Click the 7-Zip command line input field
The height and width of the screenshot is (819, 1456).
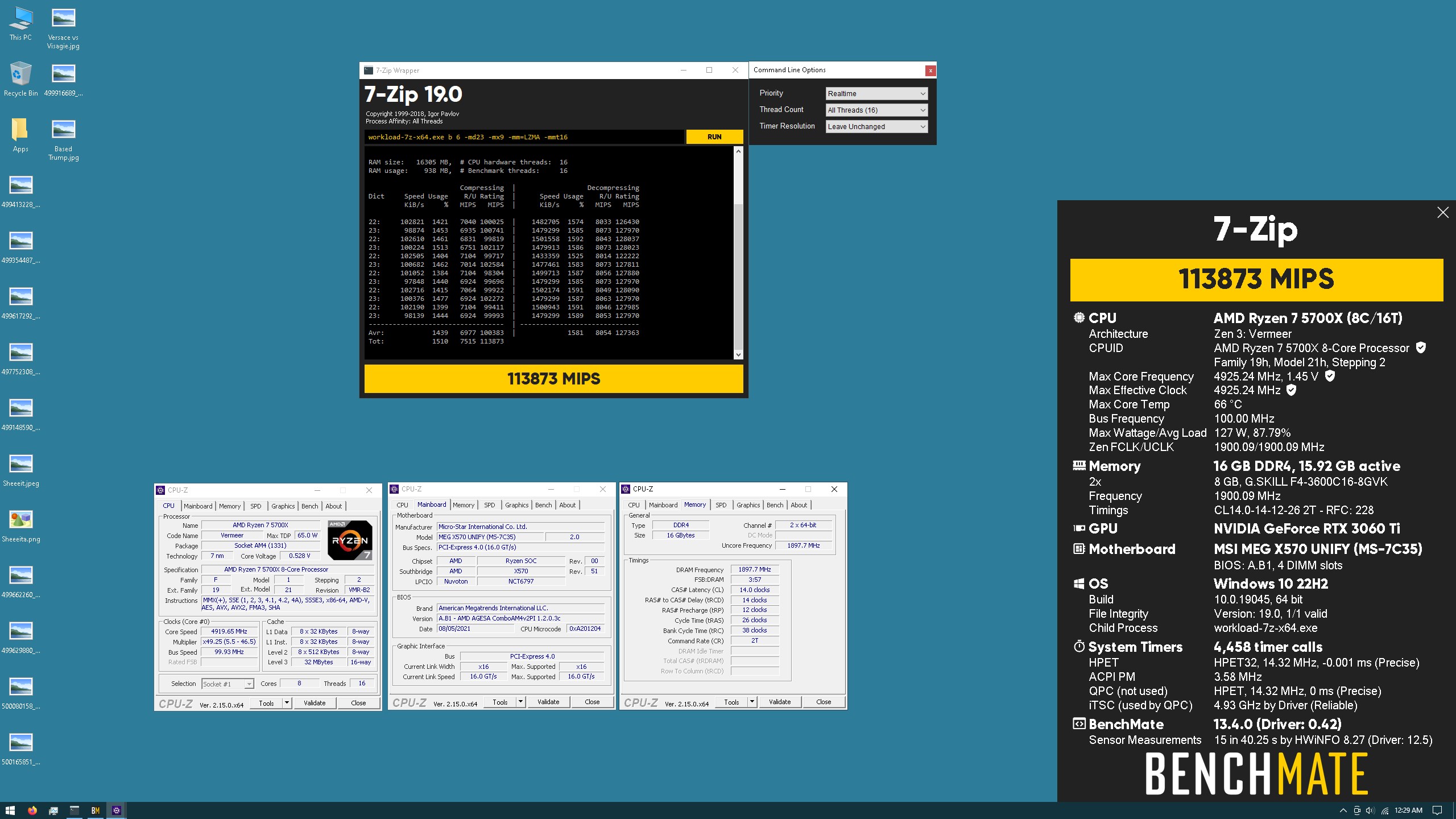click(524, 137)
